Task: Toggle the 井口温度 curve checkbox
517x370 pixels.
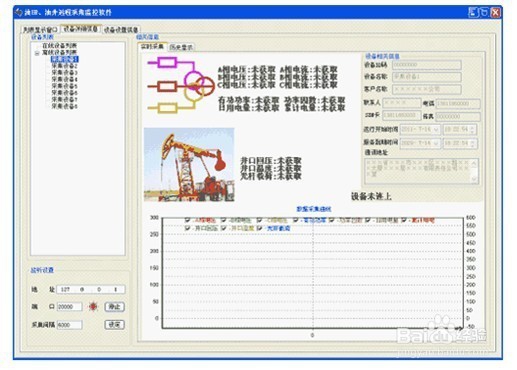Action: 224,228
